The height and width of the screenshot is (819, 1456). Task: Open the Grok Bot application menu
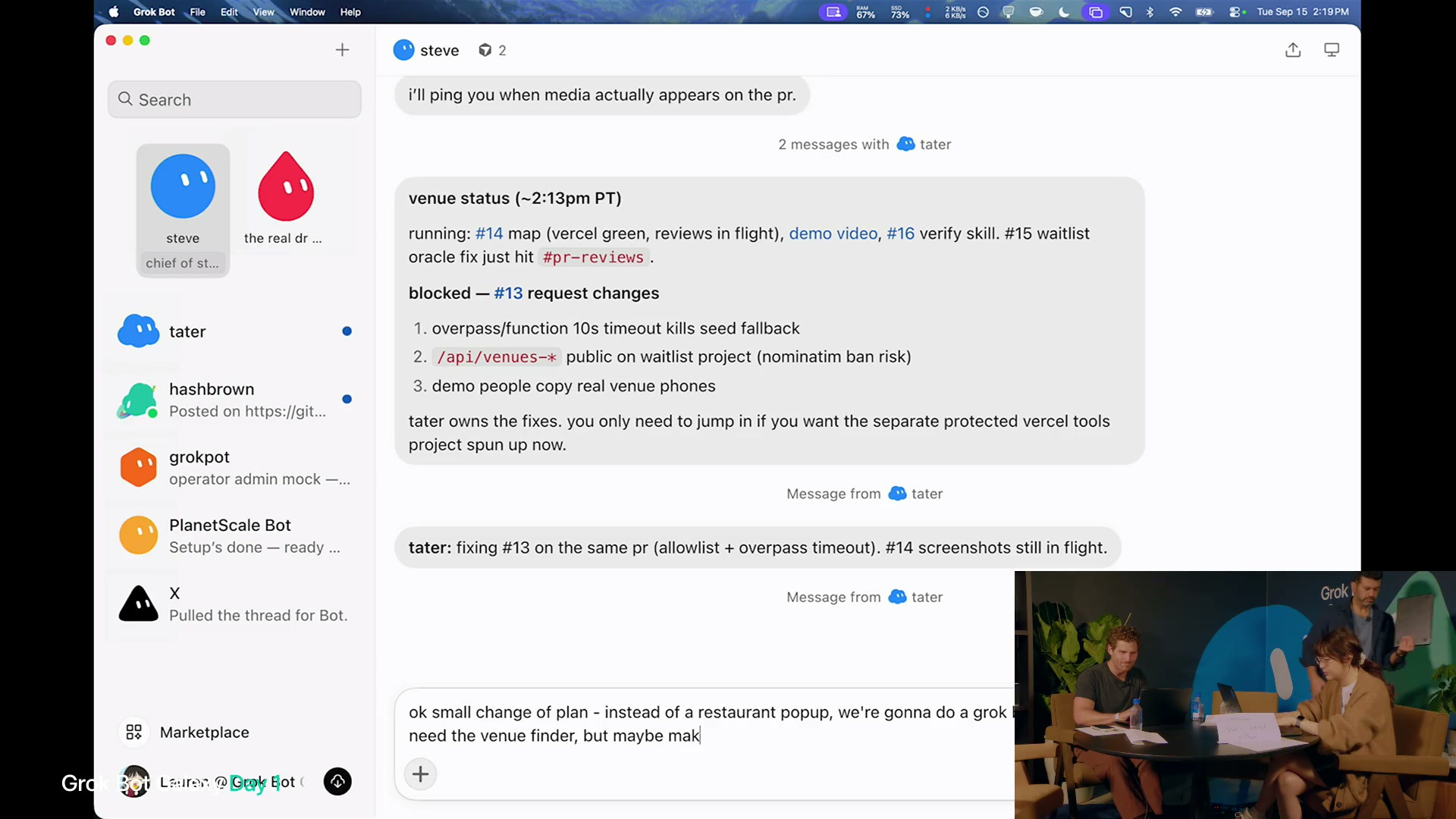[154, 12]
